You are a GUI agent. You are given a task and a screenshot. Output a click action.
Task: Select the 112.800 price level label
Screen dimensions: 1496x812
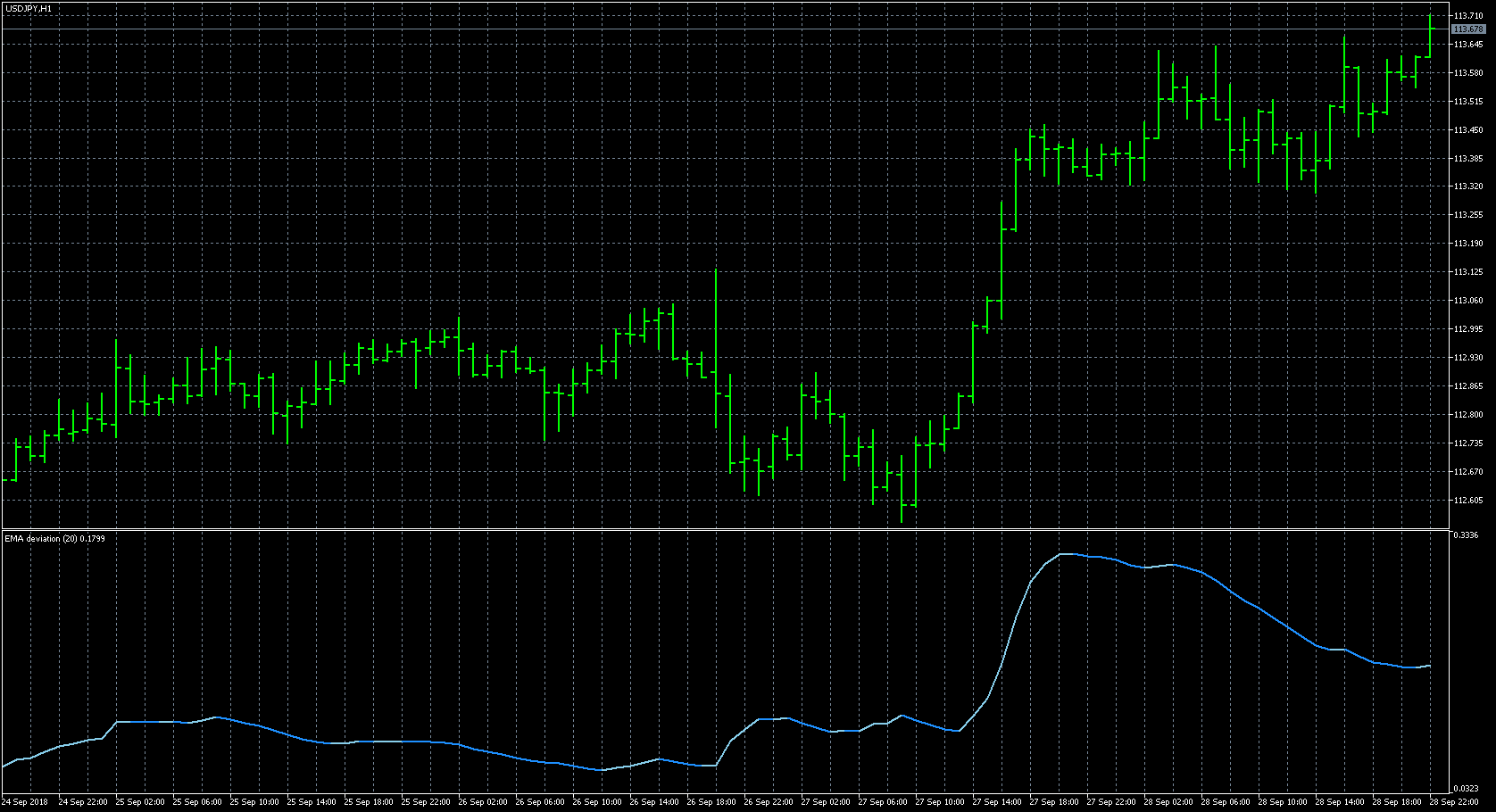pyautogui.click(x=1468, y=415)
